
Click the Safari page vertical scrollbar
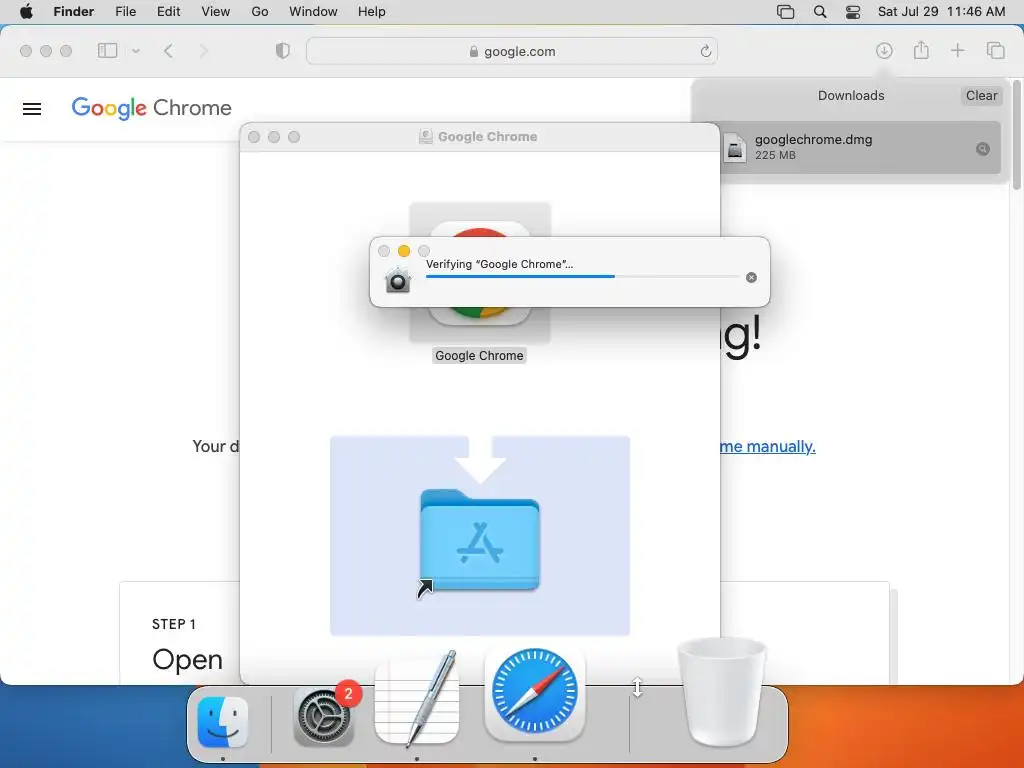pyautogui.click(x=1016, y=135)
